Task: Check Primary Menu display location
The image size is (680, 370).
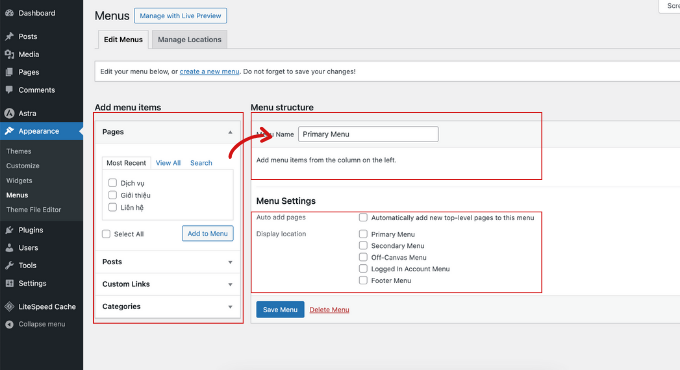Action: 363,234
